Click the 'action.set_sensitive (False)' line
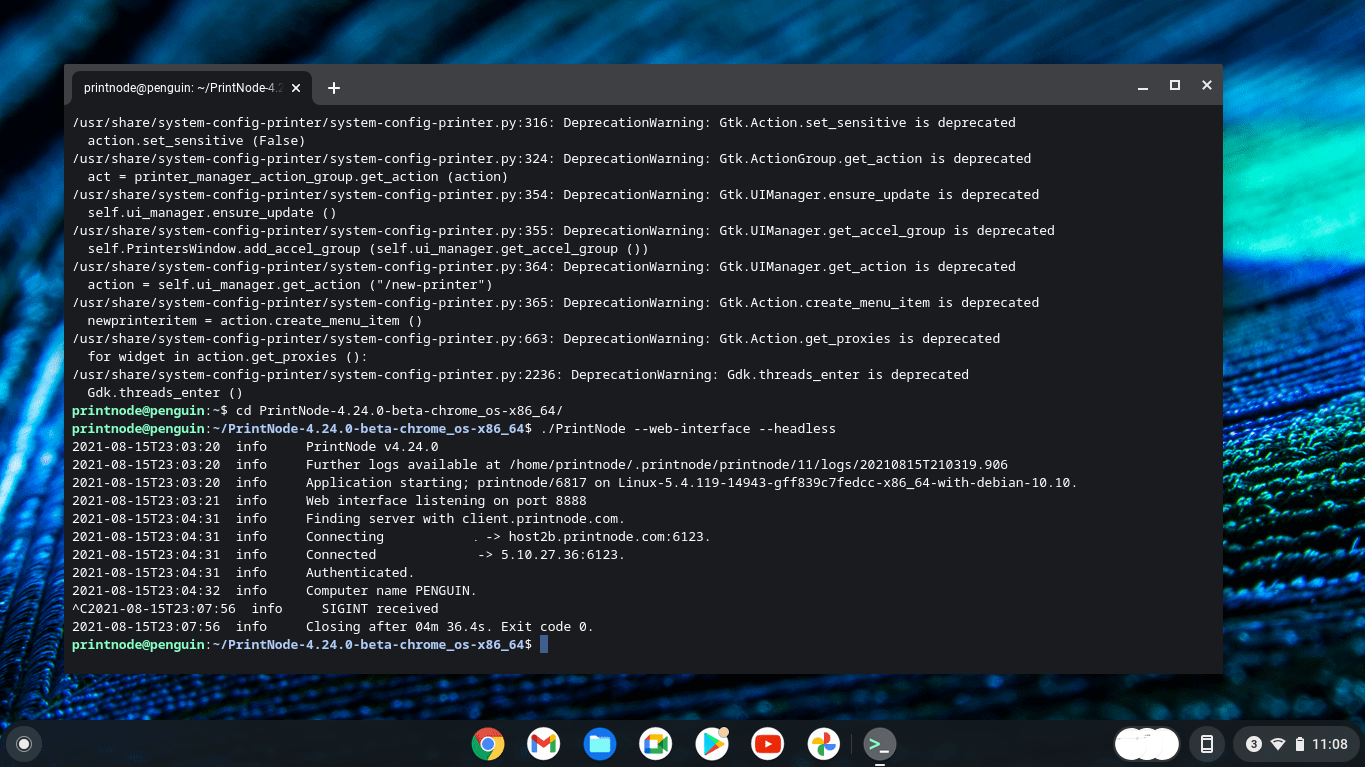 pos(196,141)
